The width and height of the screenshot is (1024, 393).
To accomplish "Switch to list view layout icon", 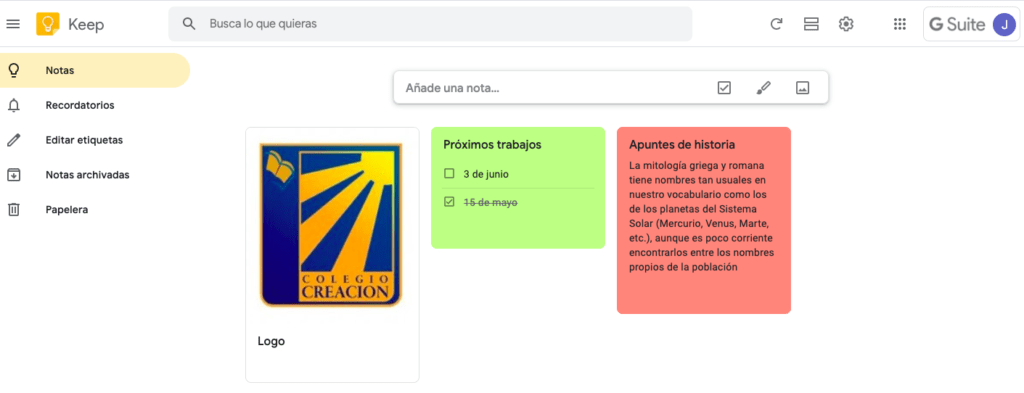I will [811, 24].
